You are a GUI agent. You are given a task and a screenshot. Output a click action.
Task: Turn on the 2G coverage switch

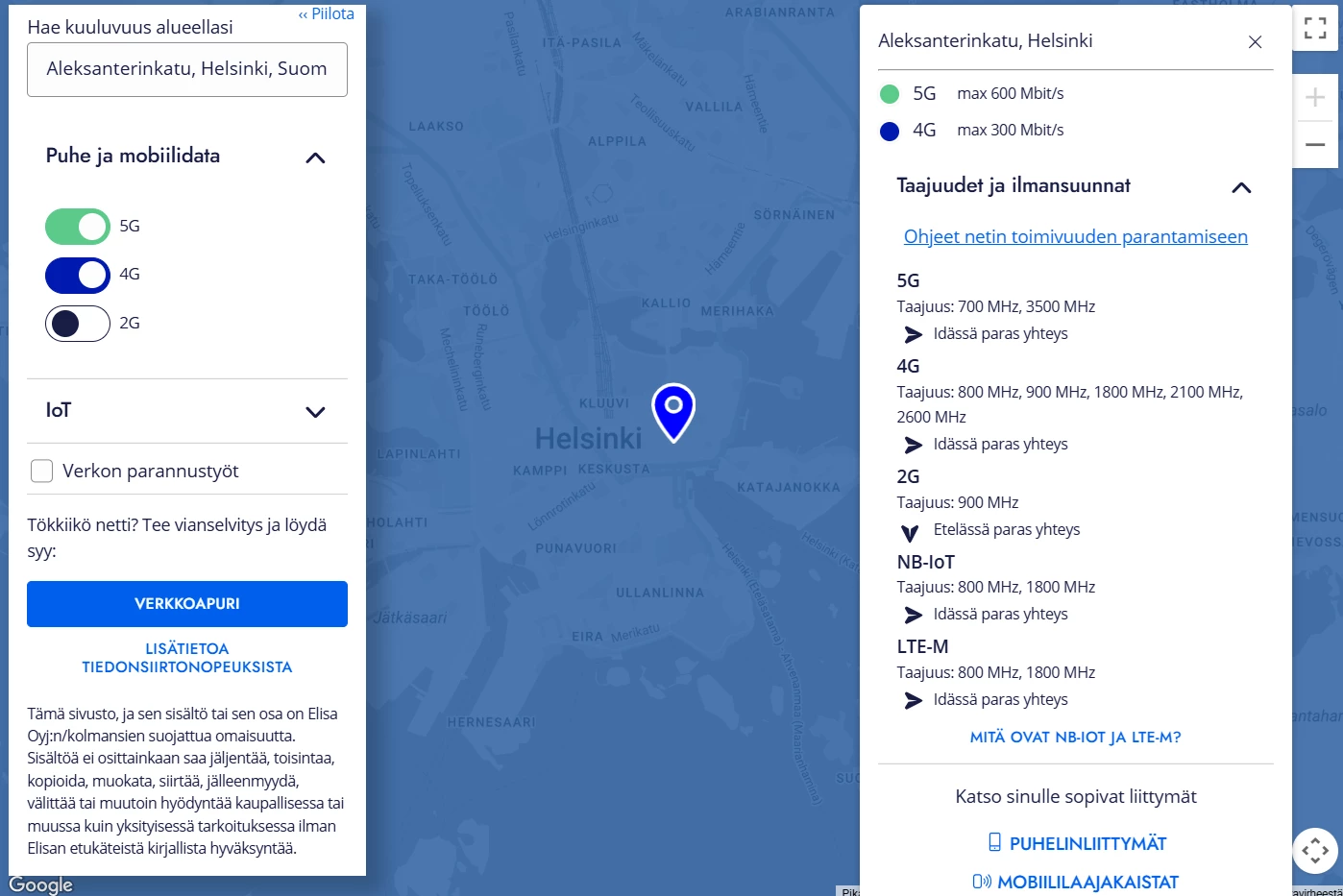(x=78, y=324)
